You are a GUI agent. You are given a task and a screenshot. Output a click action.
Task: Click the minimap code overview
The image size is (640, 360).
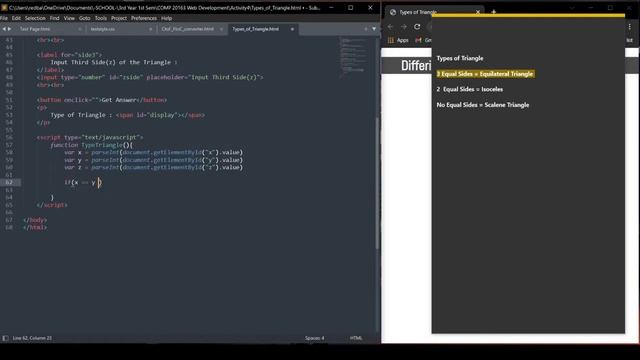coord(352,57)
